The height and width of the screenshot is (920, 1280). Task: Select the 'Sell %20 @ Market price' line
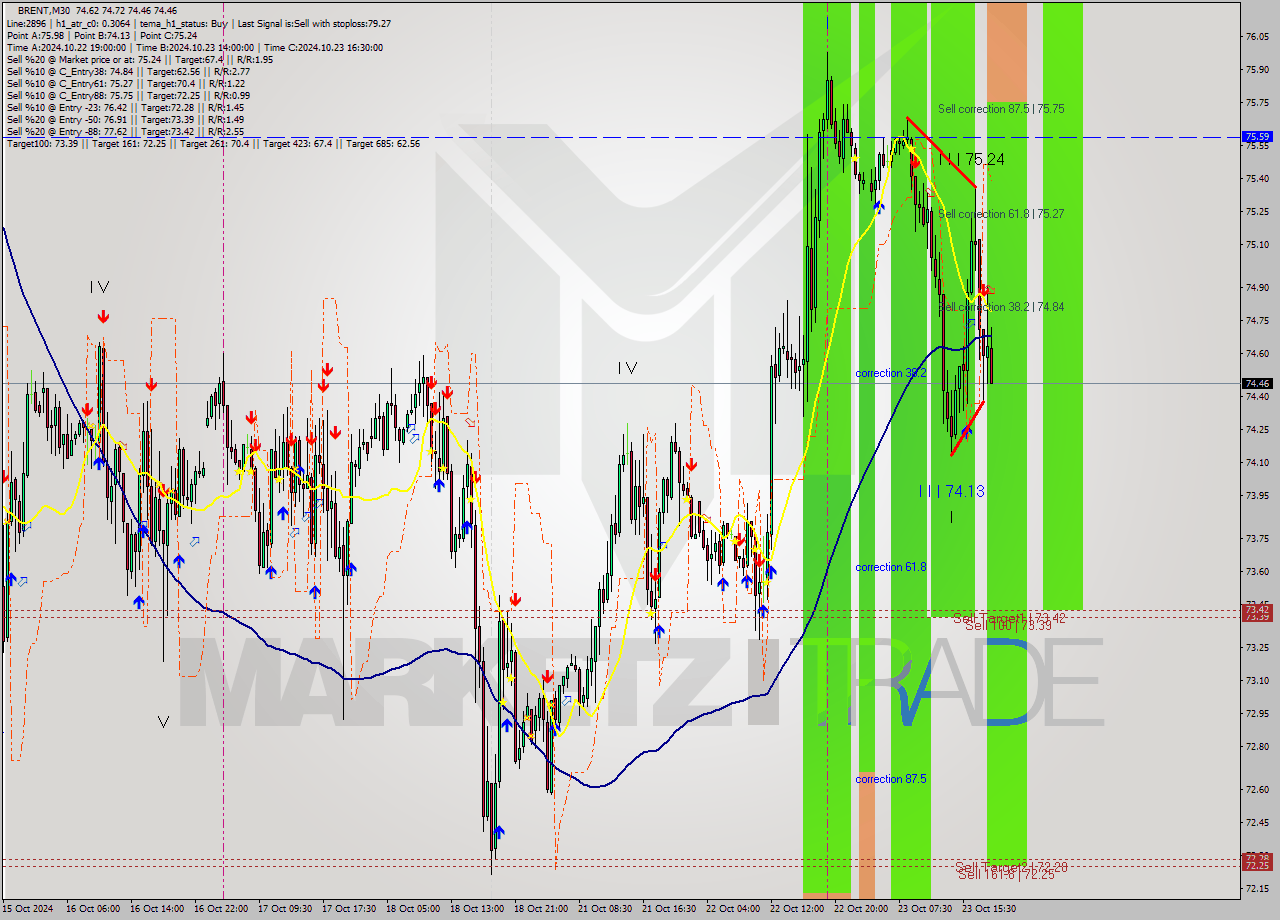(139, 59)
